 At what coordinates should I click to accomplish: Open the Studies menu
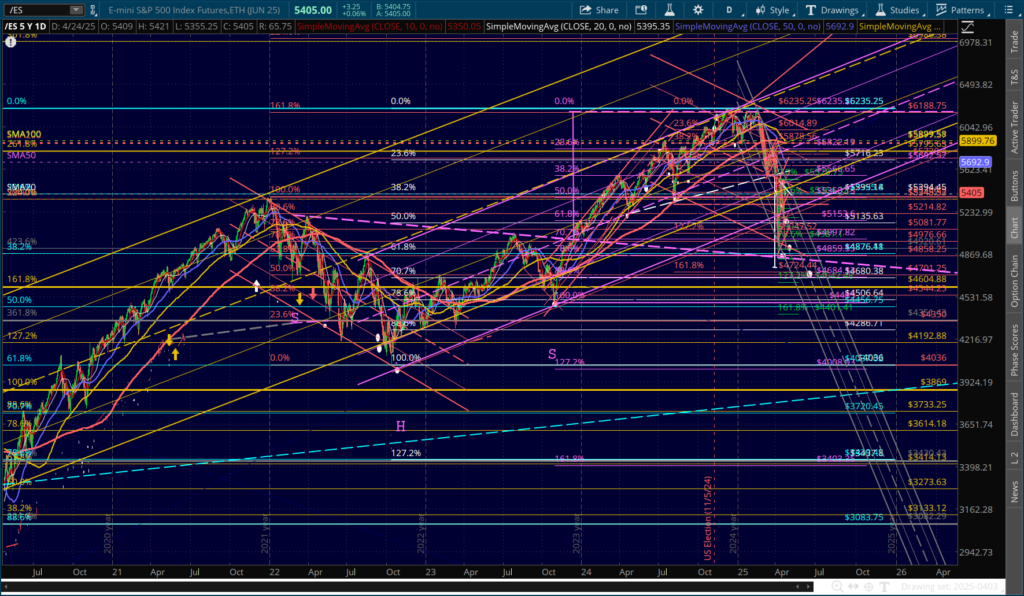pyautogui.click(x=897, y=10)
